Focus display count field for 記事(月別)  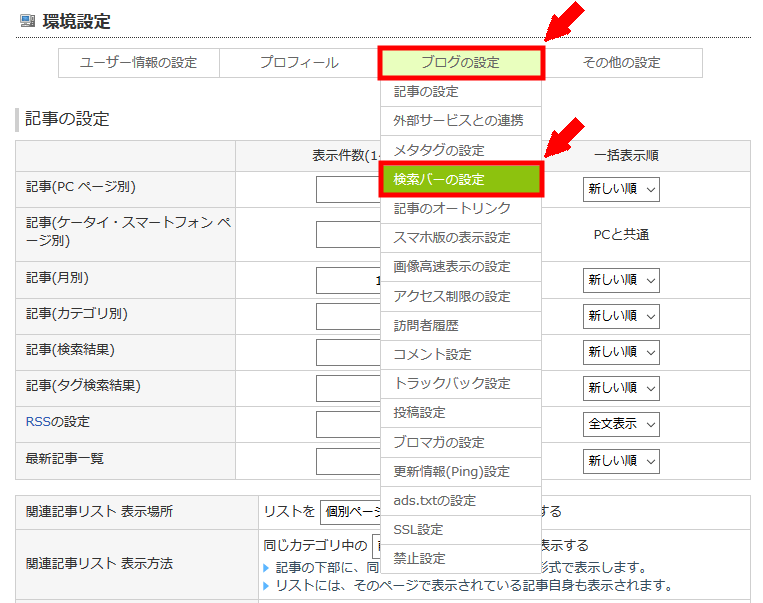pos(348,280)
